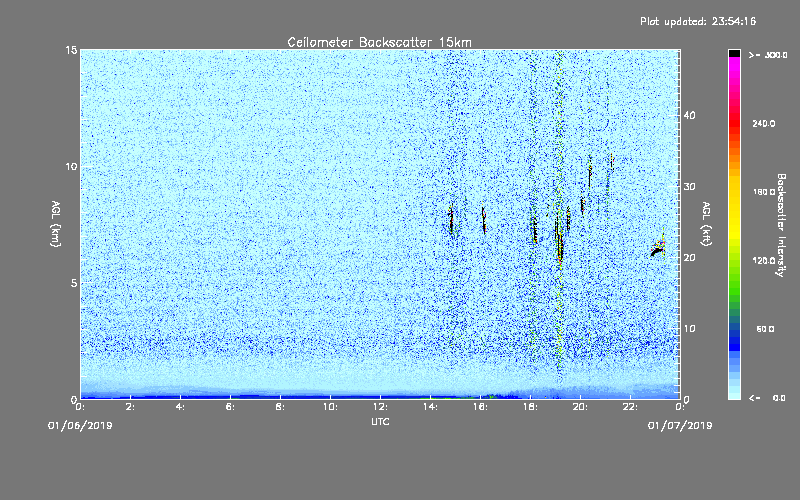Click the 5 km tick on left axis

(73, 283)
